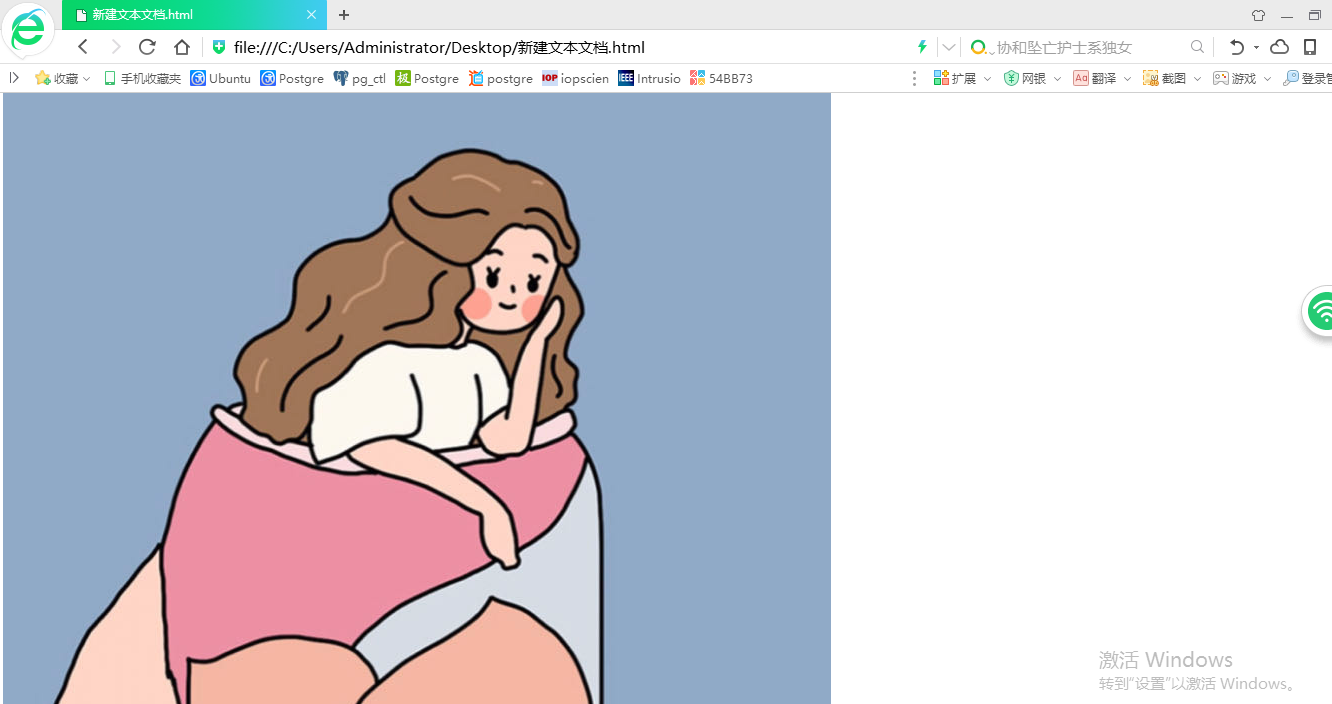1332x704 pixels.
Task: Open the restore-closed-tabs dropdown next to undo arrow
Action: [x=1255, y=46]
